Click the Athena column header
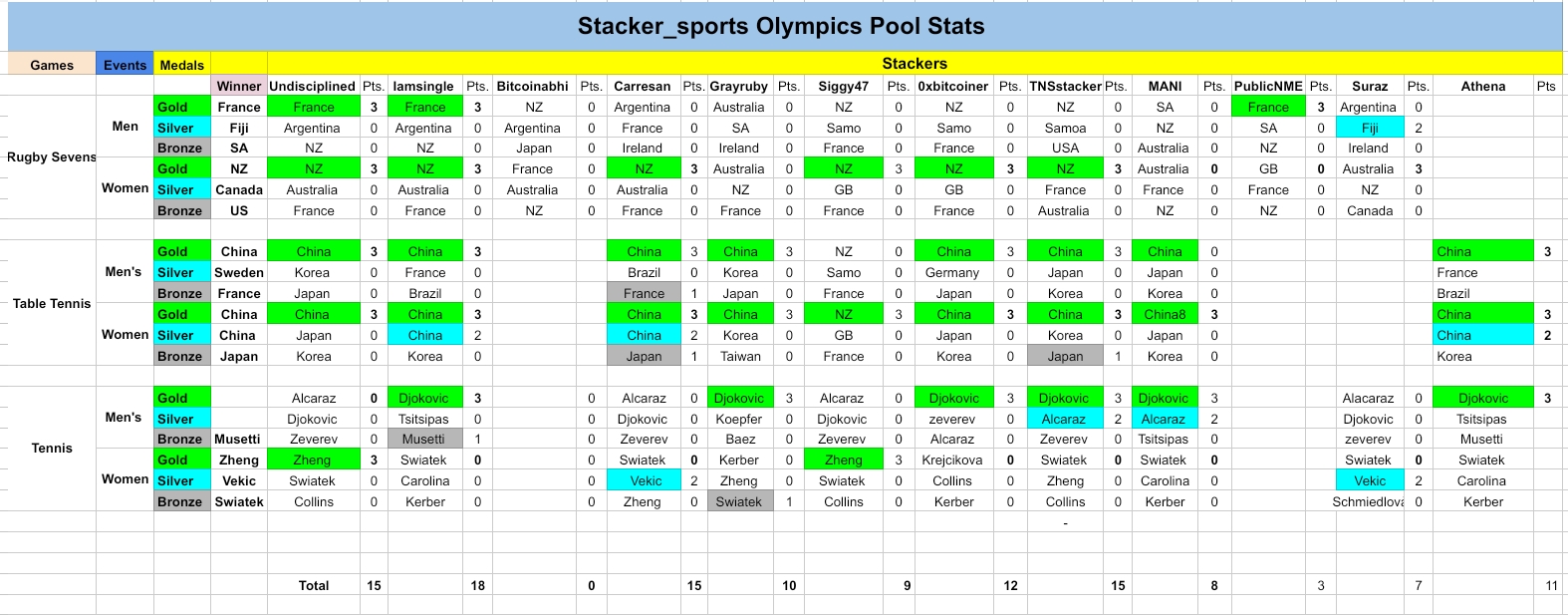This screenshot has width=1568, height=615. 1482,86
